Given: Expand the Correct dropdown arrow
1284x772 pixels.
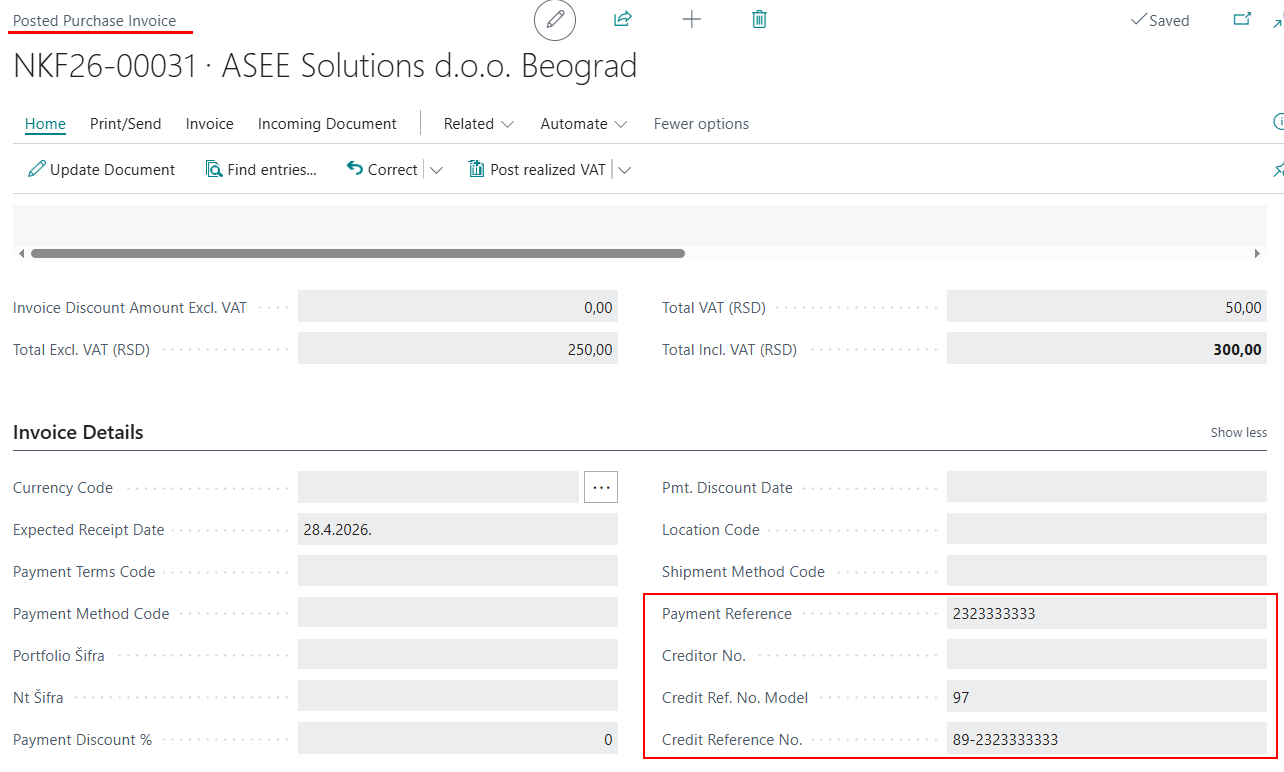Looking at the screenshot, I should [436, 170].
